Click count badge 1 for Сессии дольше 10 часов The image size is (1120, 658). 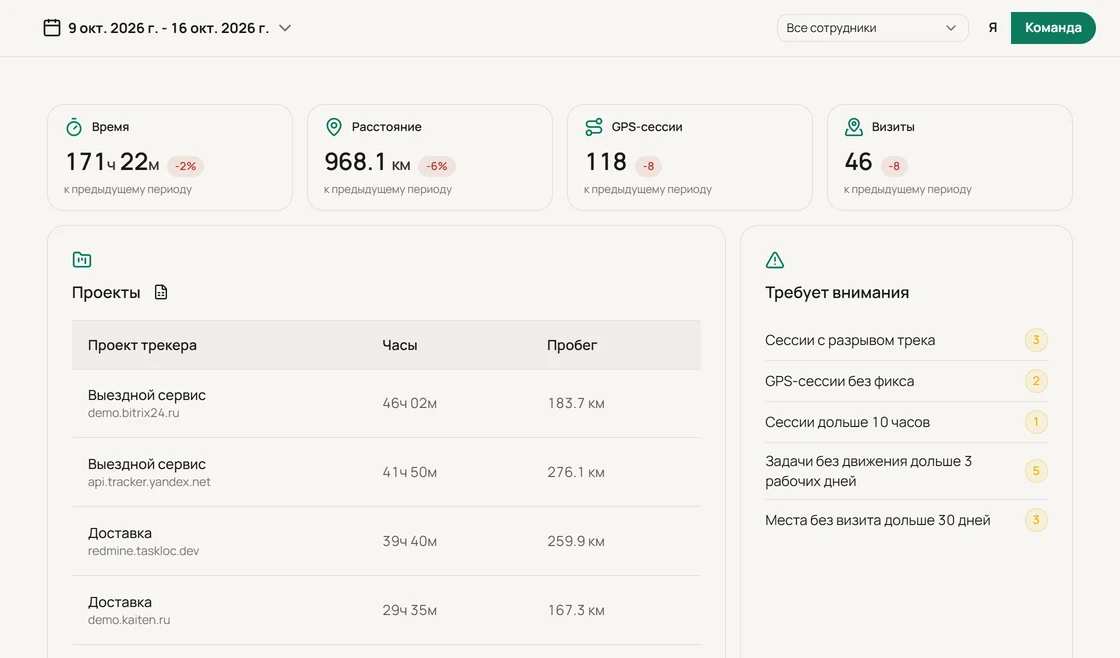[x=1036, y=422]
